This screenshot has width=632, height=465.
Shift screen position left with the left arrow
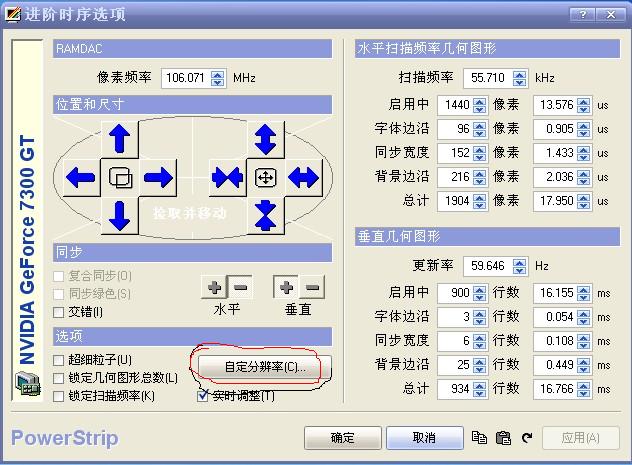pos(81,177)
